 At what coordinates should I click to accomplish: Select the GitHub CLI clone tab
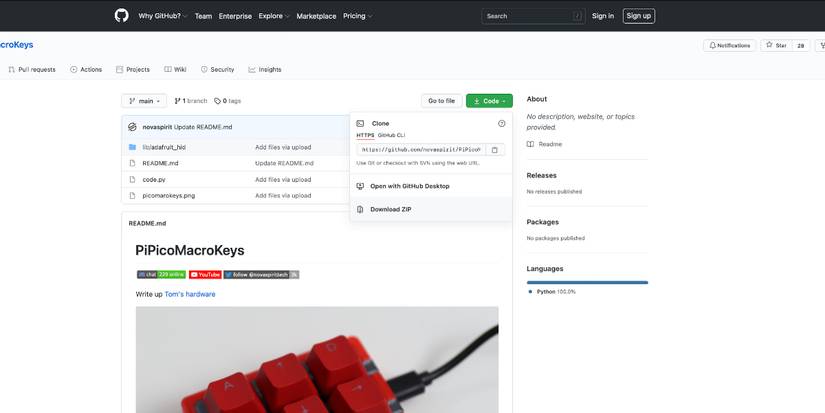tap(391, 136)
